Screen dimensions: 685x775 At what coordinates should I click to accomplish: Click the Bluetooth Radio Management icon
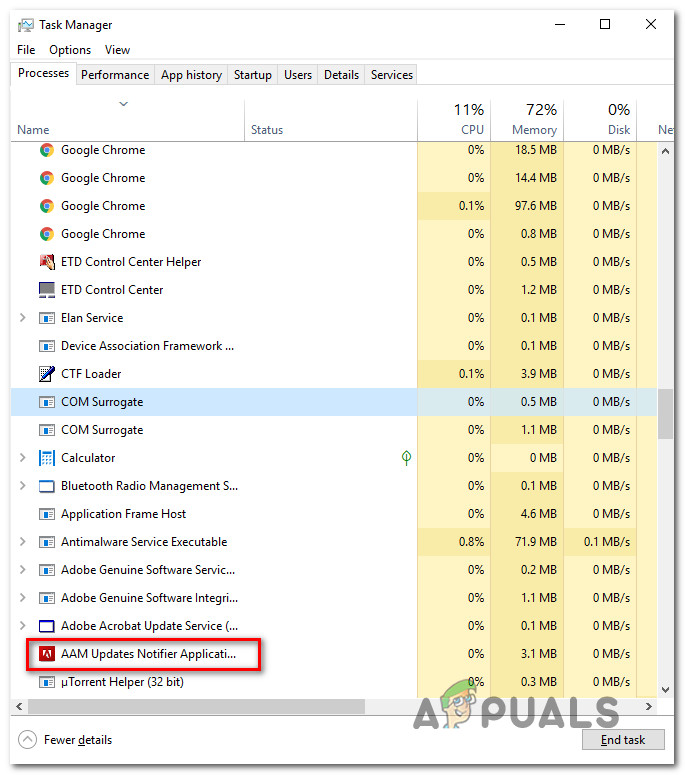pos(47,486)
